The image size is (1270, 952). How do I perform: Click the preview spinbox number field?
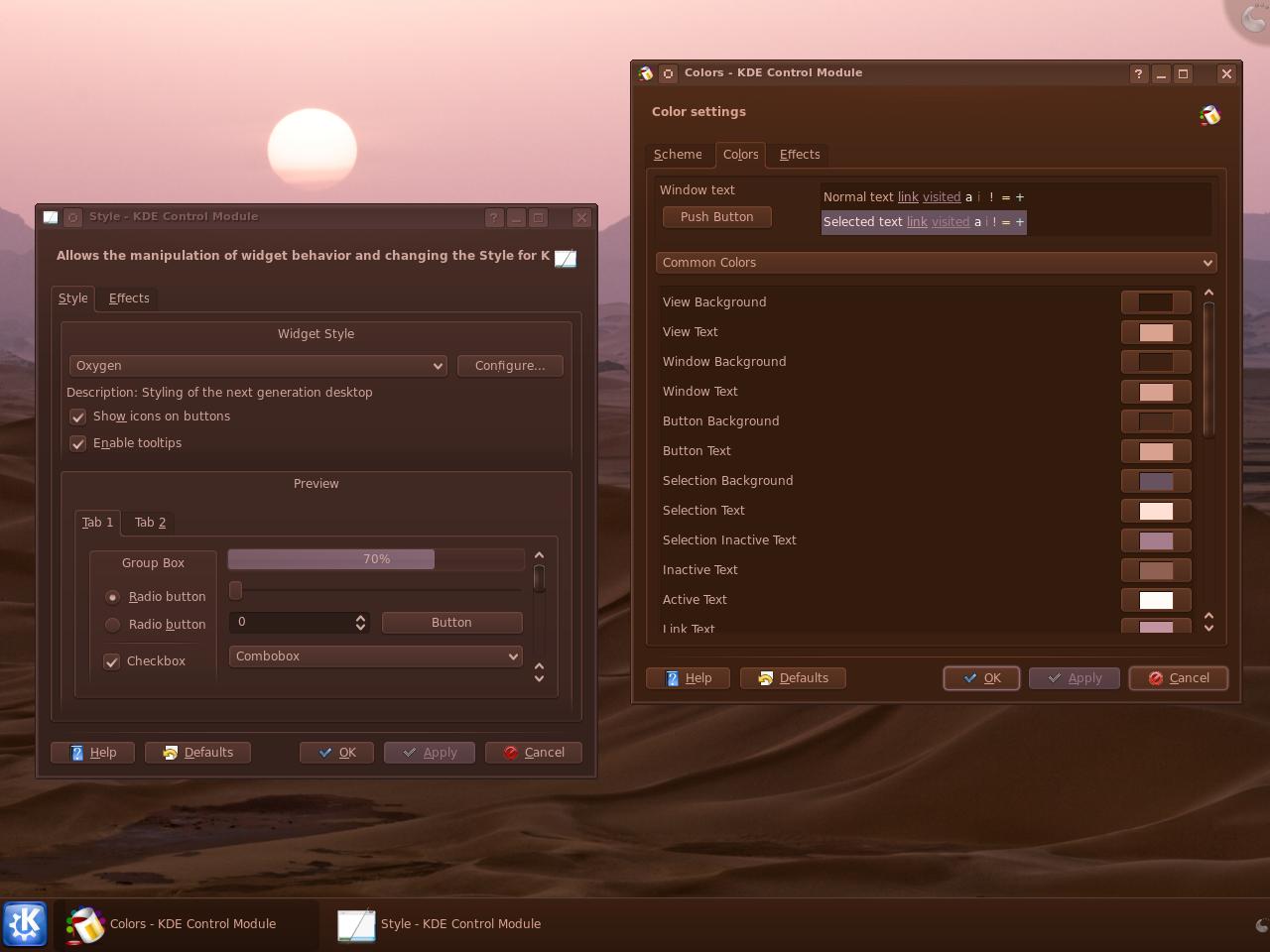click(x=291, y=623)
